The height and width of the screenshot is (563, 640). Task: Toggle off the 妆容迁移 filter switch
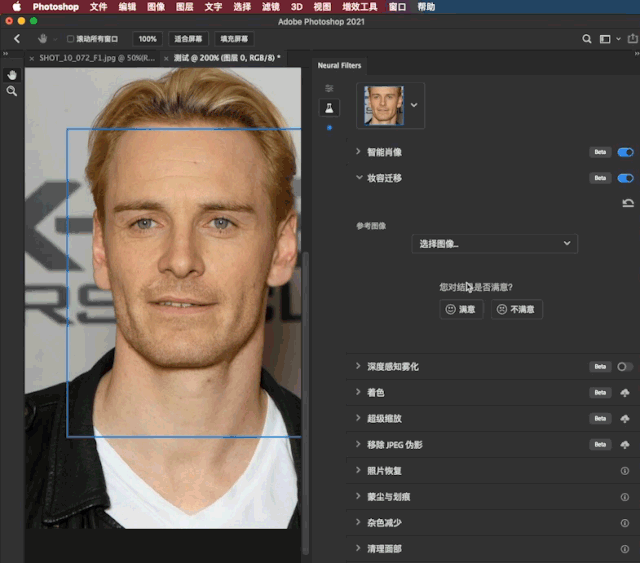coord(625,178)
